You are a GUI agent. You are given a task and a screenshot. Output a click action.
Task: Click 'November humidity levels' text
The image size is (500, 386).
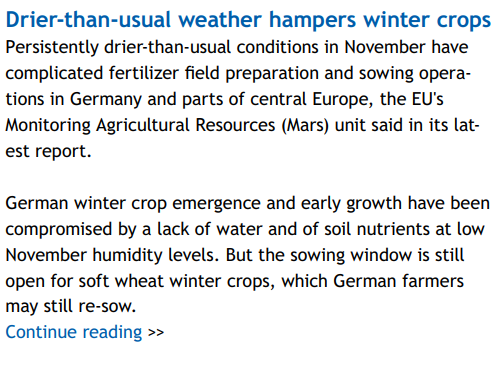pyautogui.click(x=112, y=256)
